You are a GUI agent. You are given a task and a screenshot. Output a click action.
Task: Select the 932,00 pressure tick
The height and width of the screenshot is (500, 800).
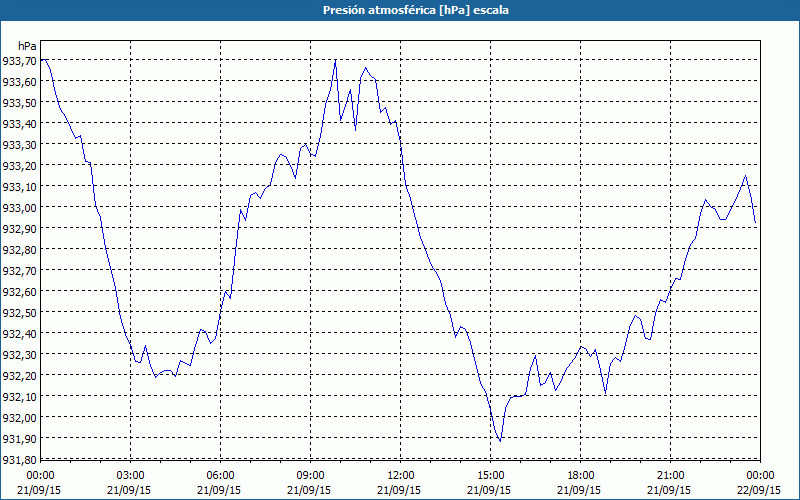click(19, 417)
